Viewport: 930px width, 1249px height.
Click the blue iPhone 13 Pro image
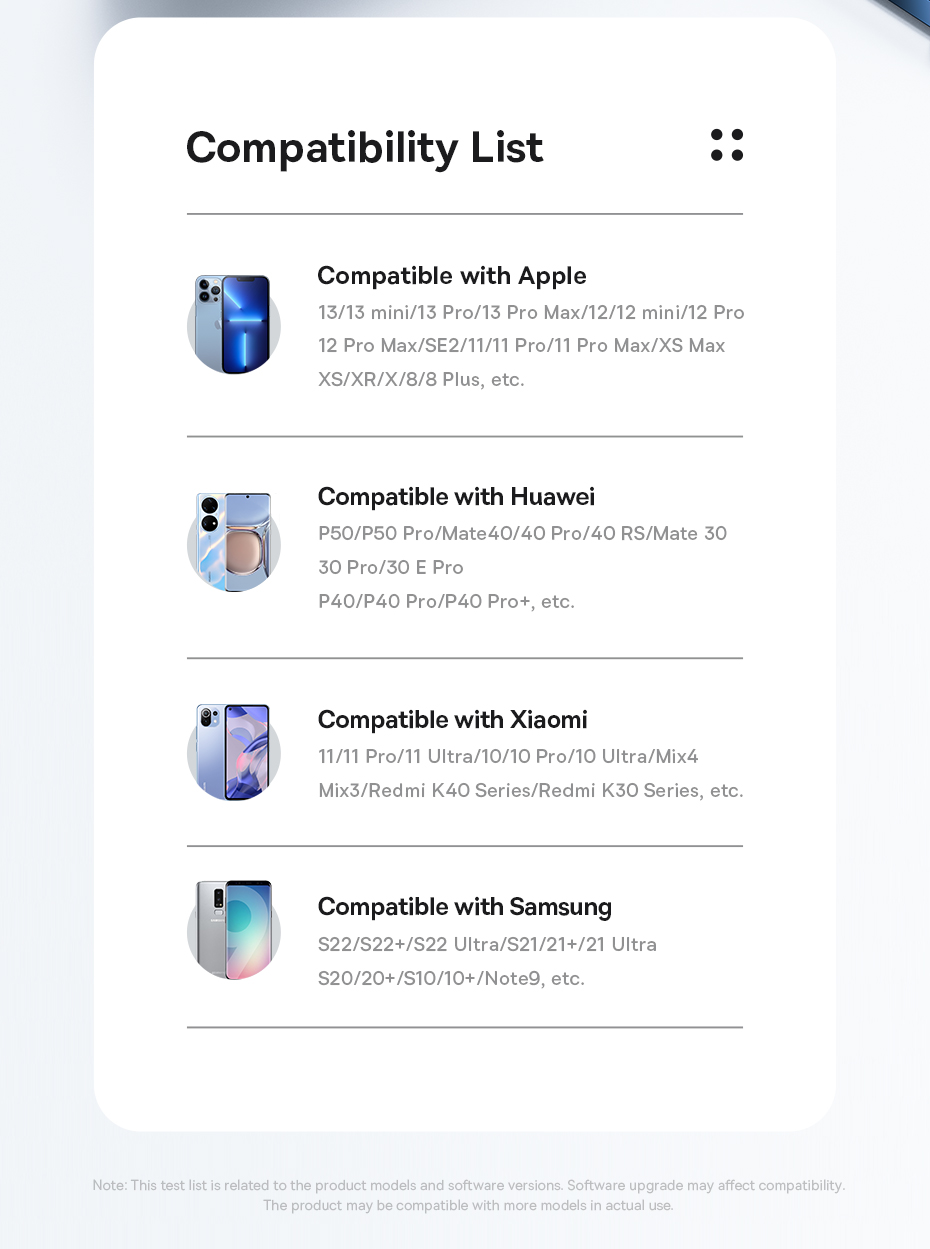234,324
